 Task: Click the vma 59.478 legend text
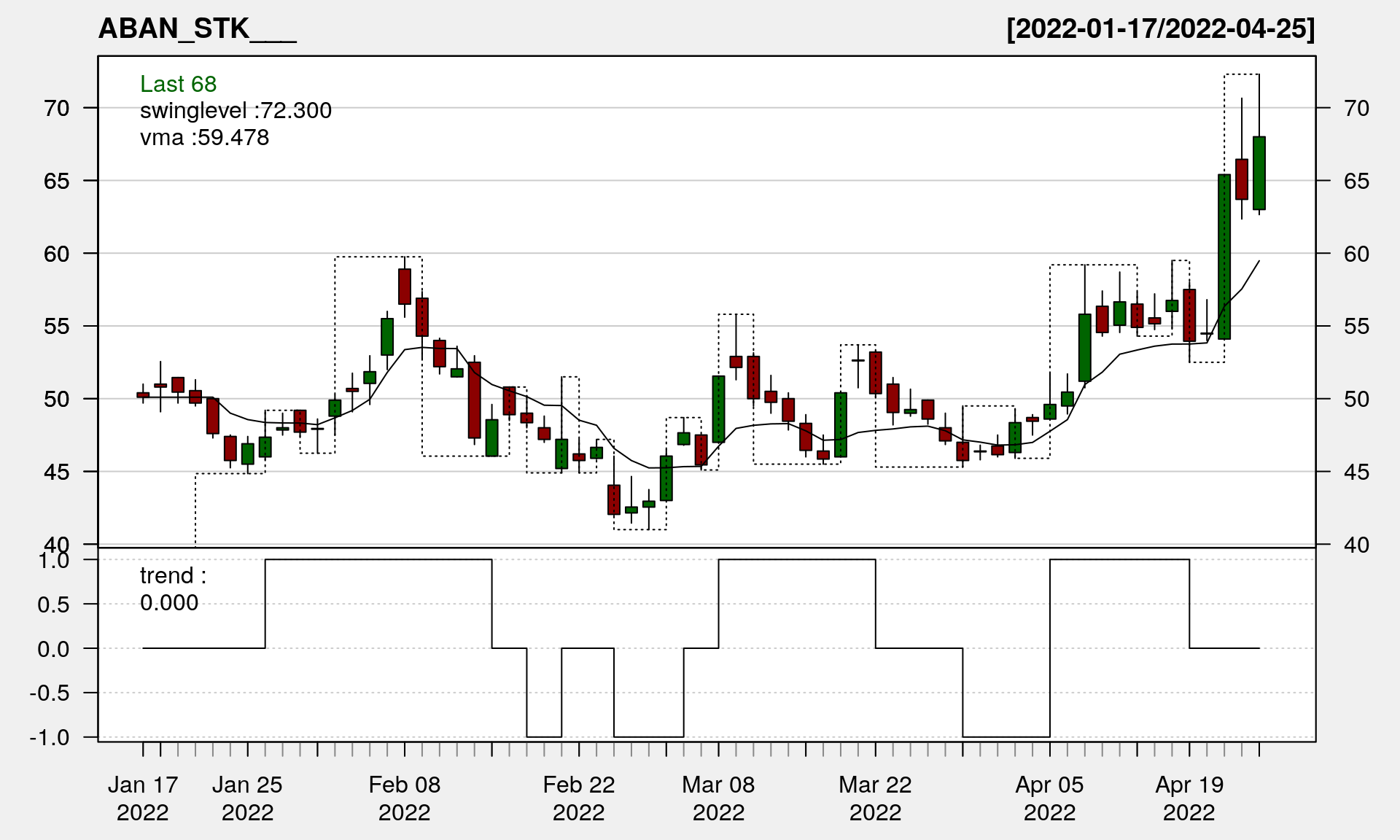(x=204, y=137)
